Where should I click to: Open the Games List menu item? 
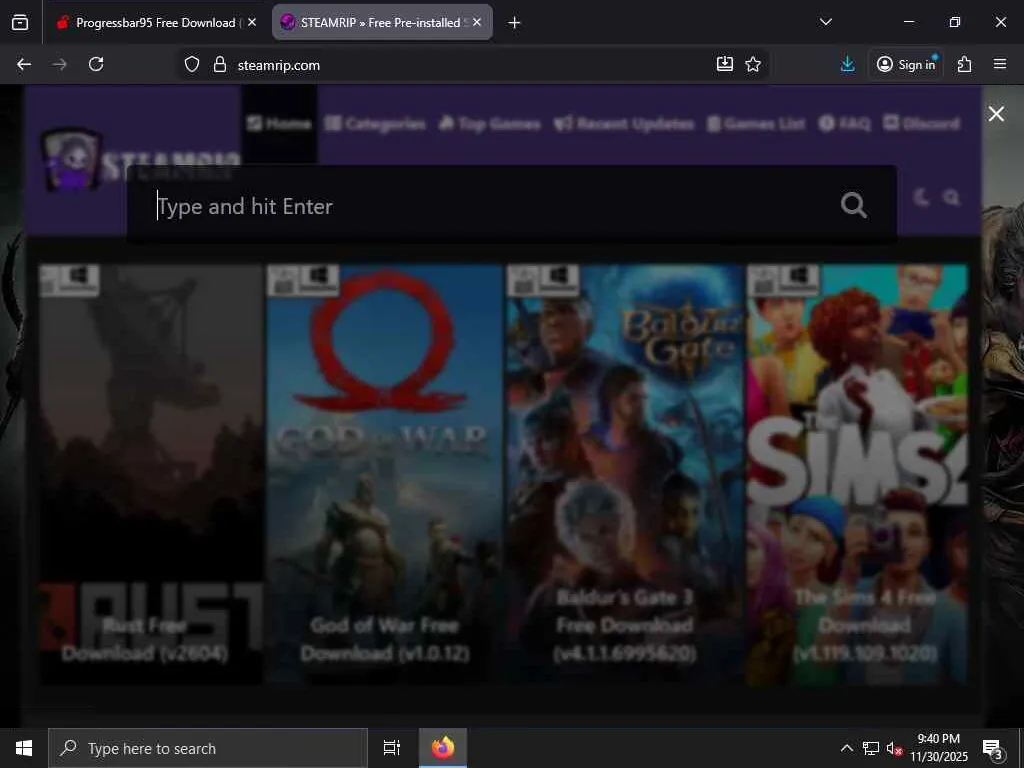click(756, 123)
